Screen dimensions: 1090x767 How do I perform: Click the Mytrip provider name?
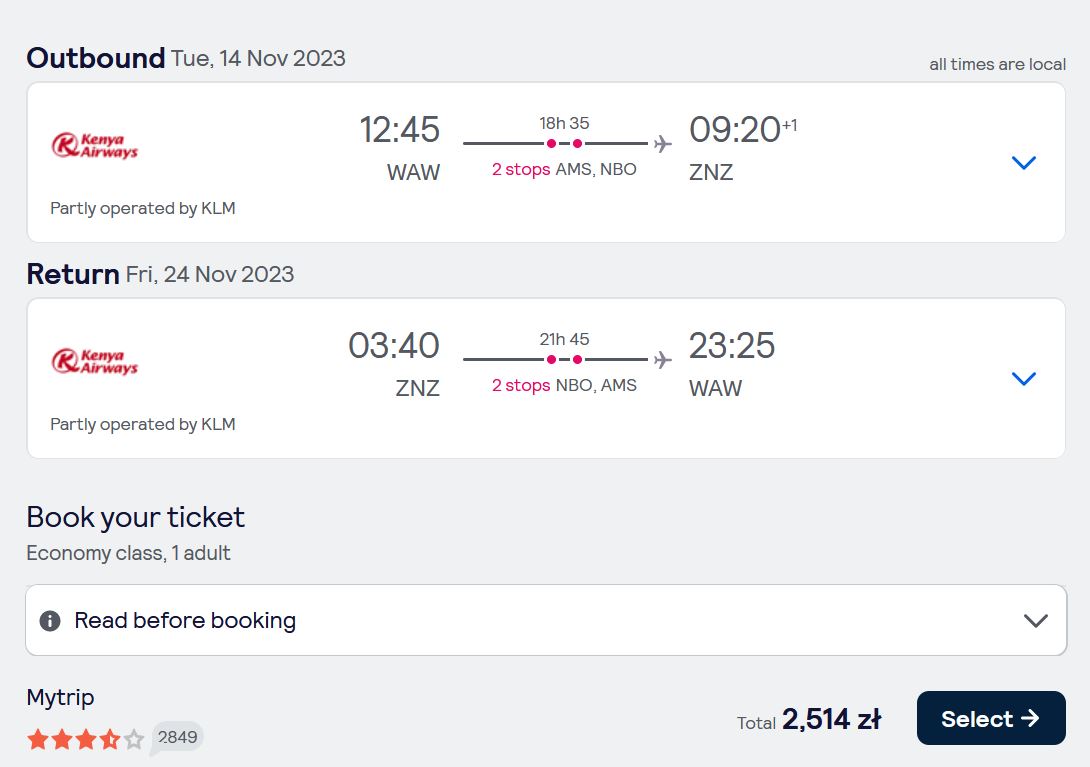(x=60, y=697)
